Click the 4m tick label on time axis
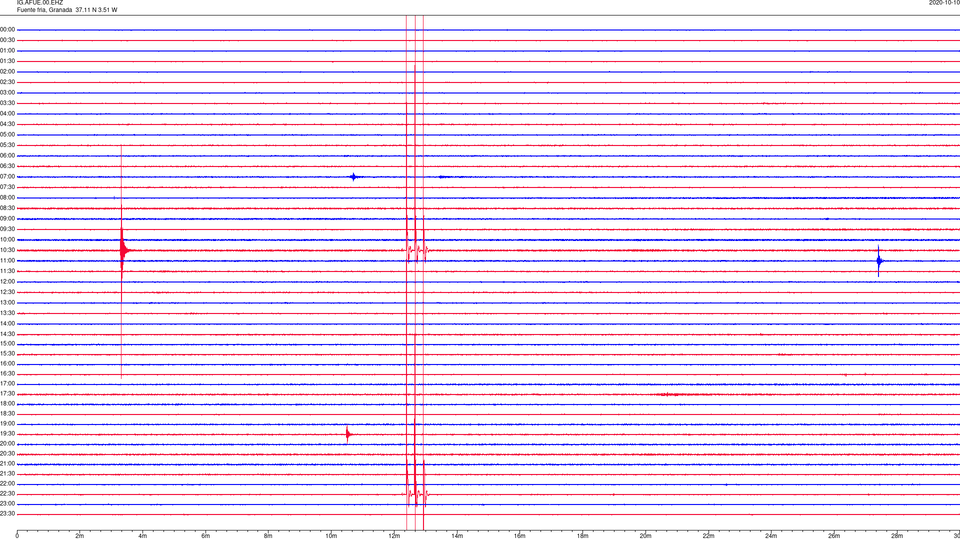Image resolution: width=960 pixels, height=540 pixels. 143,536
